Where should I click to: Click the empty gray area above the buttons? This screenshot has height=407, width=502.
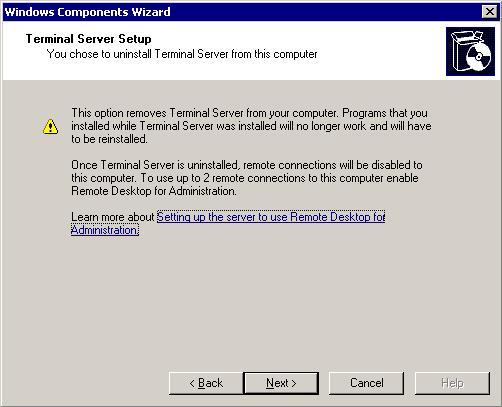point(250,300)
